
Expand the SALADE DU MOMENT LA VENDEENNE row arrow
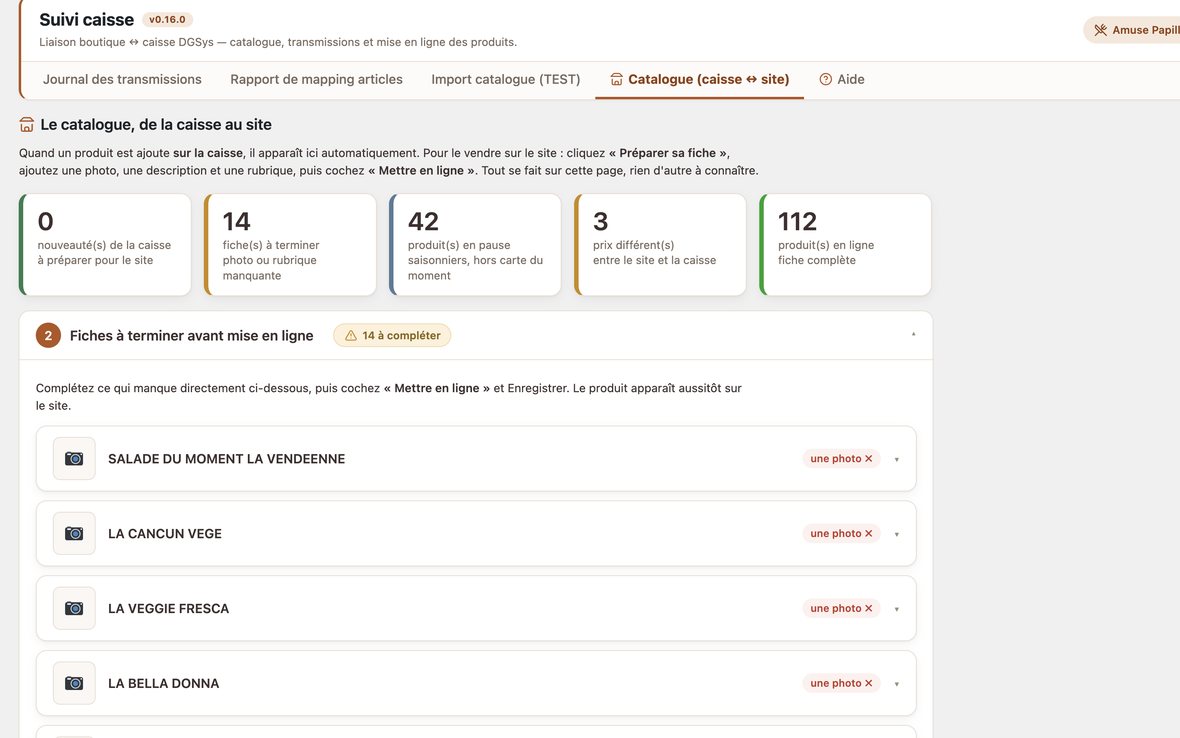[896, 459]
